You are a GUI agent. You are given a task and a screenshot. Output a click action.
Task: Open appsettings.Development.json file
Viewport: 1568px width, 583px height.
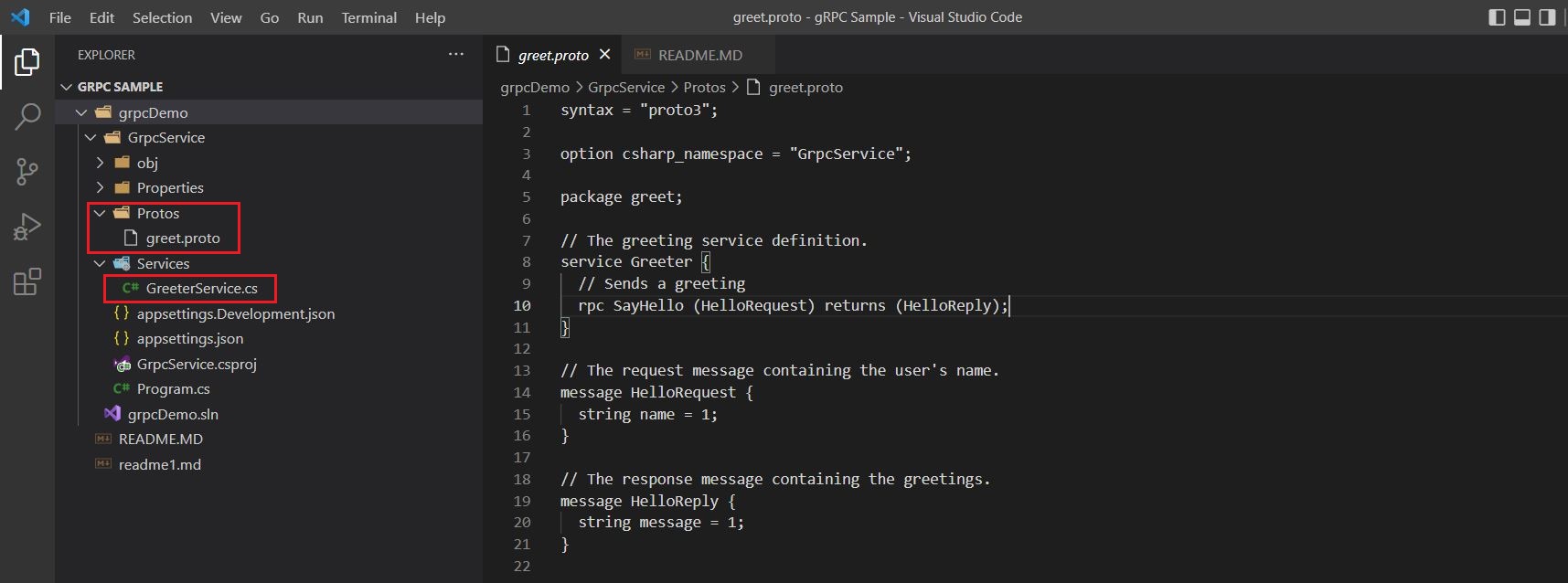[235, 313]
